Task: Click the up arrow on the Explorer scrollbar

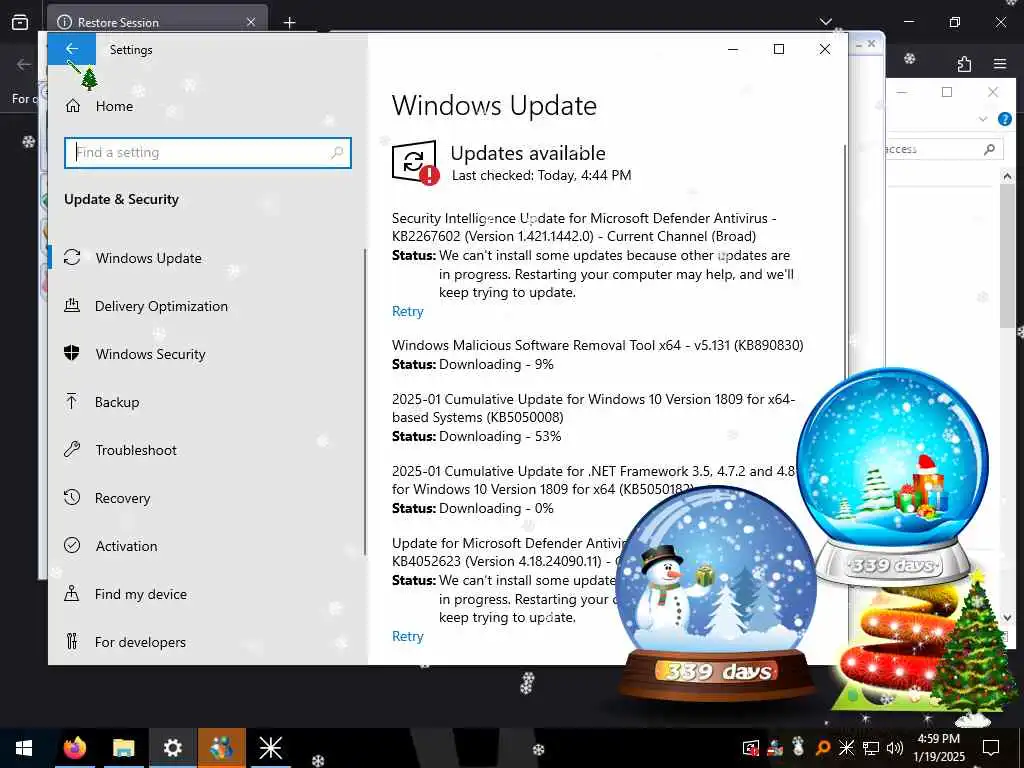Action: tap(1007, 176)
